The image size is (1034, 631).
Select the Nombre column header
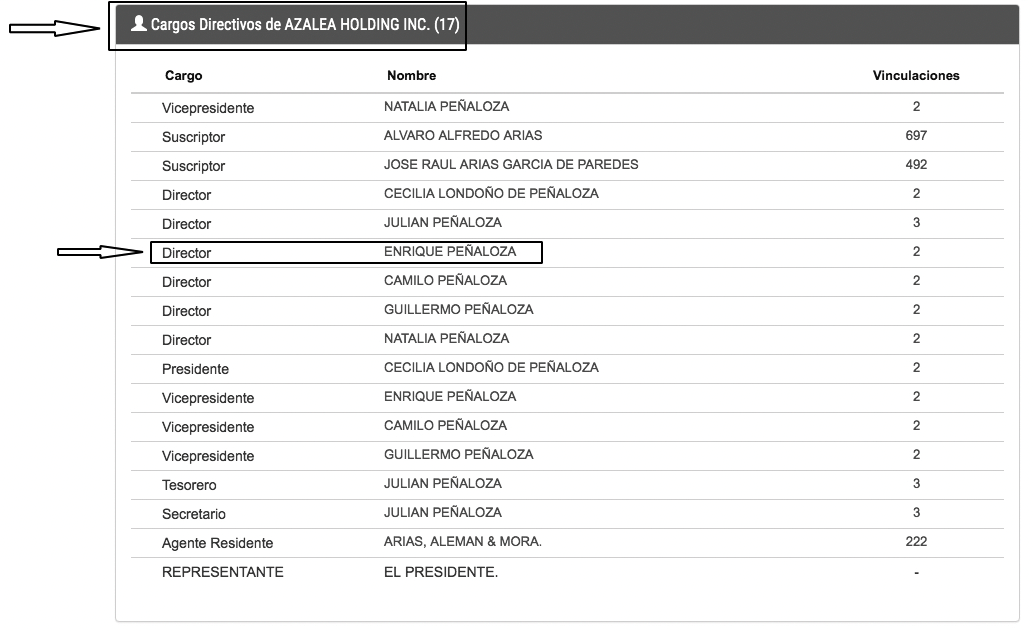(411, 75)
